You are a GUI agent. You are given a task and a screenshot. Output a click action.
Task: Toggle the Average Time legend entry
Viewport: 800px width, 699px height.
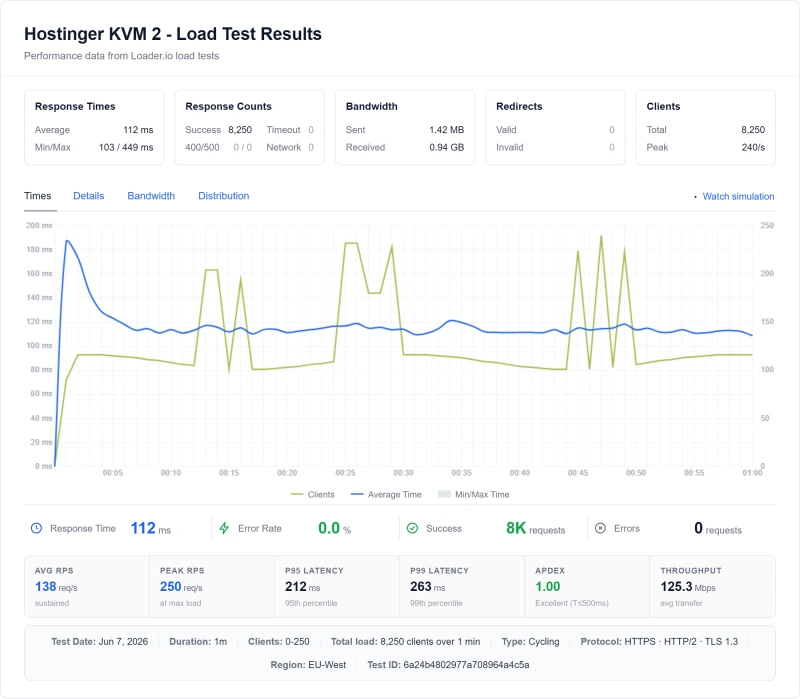[386, 494]
